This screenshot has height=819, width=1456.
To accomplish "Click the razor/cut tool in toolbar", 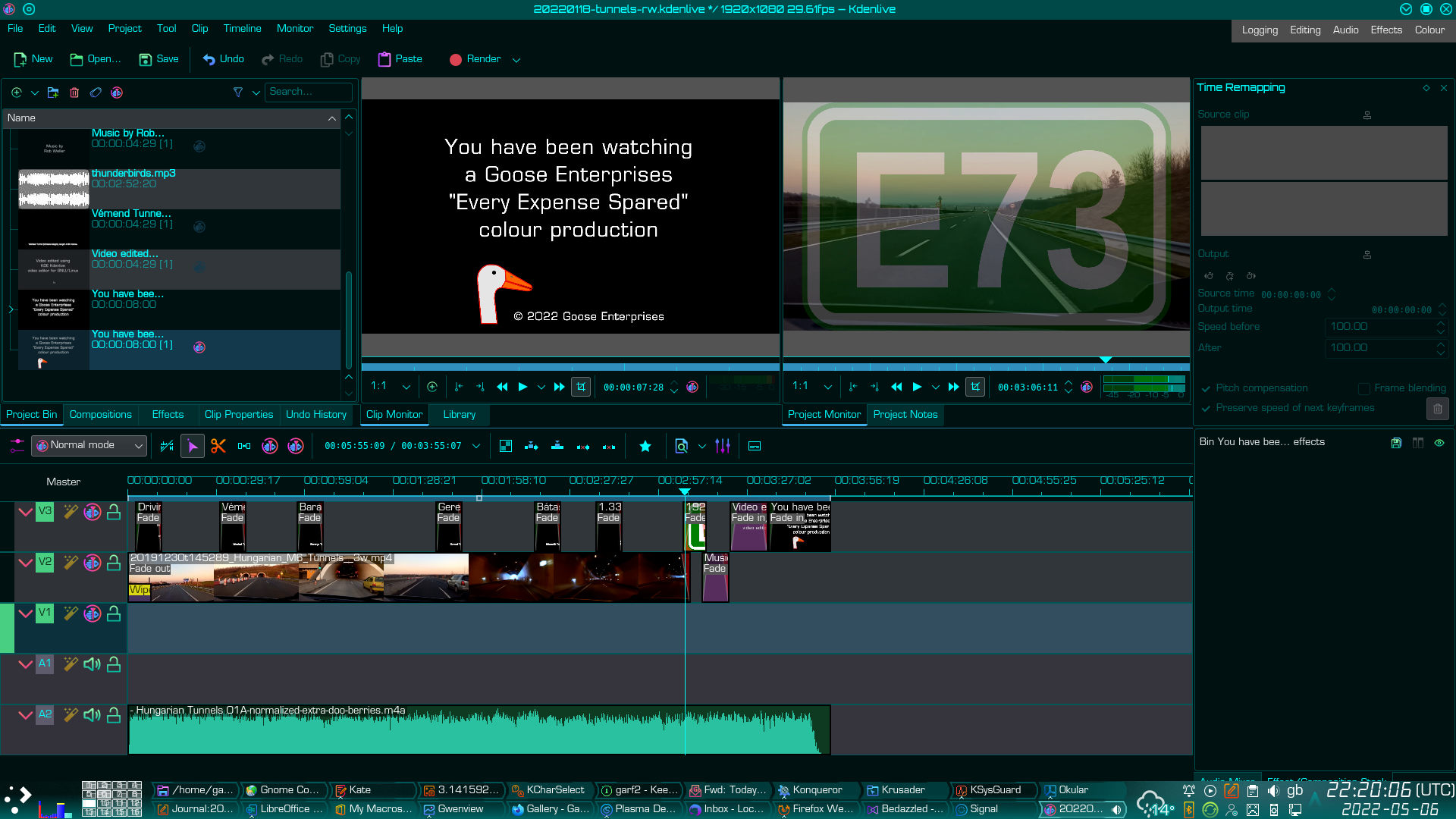I will coord(218,446).
